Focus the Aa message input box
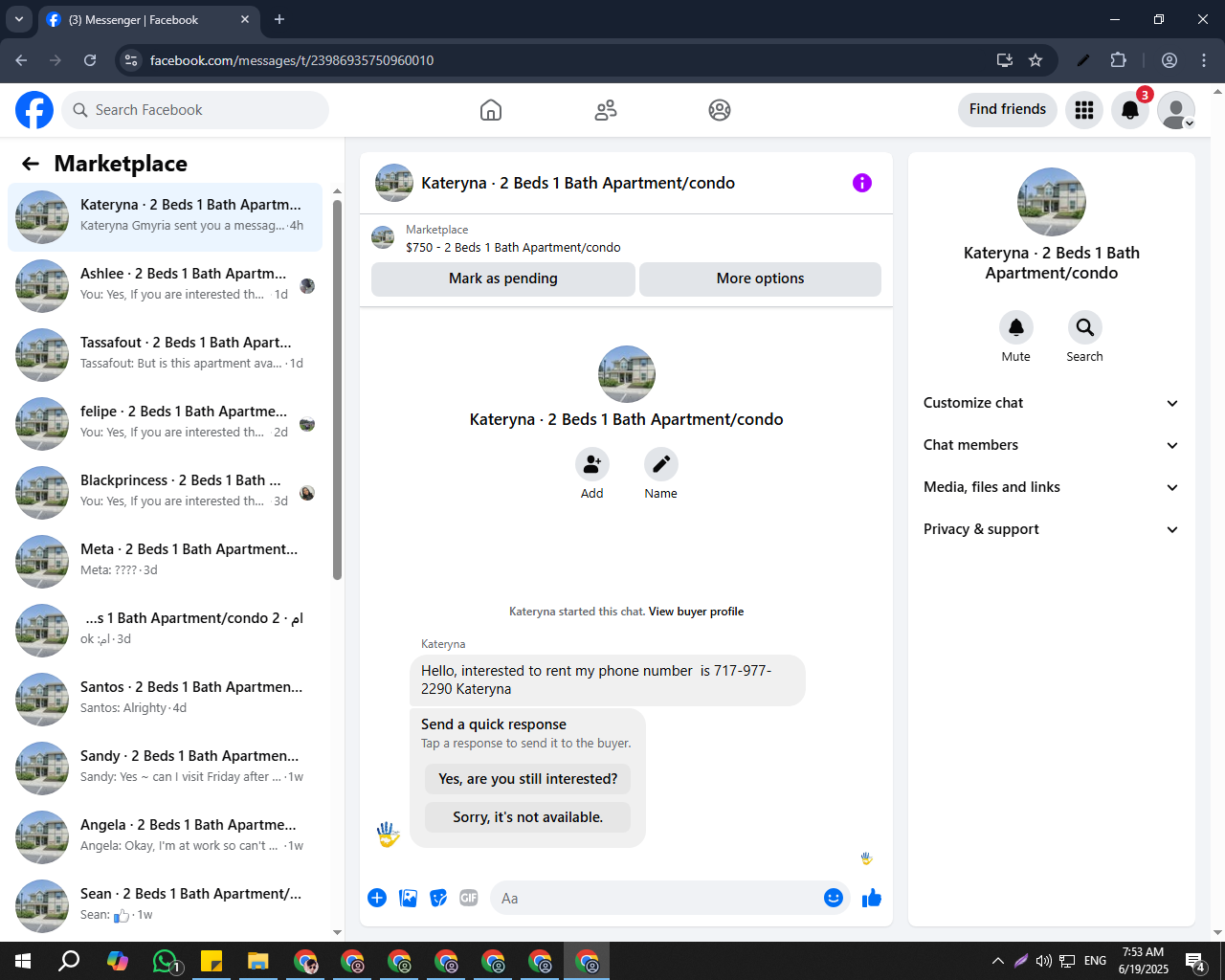Screen dimensions: 1225x980 [656, 898]
